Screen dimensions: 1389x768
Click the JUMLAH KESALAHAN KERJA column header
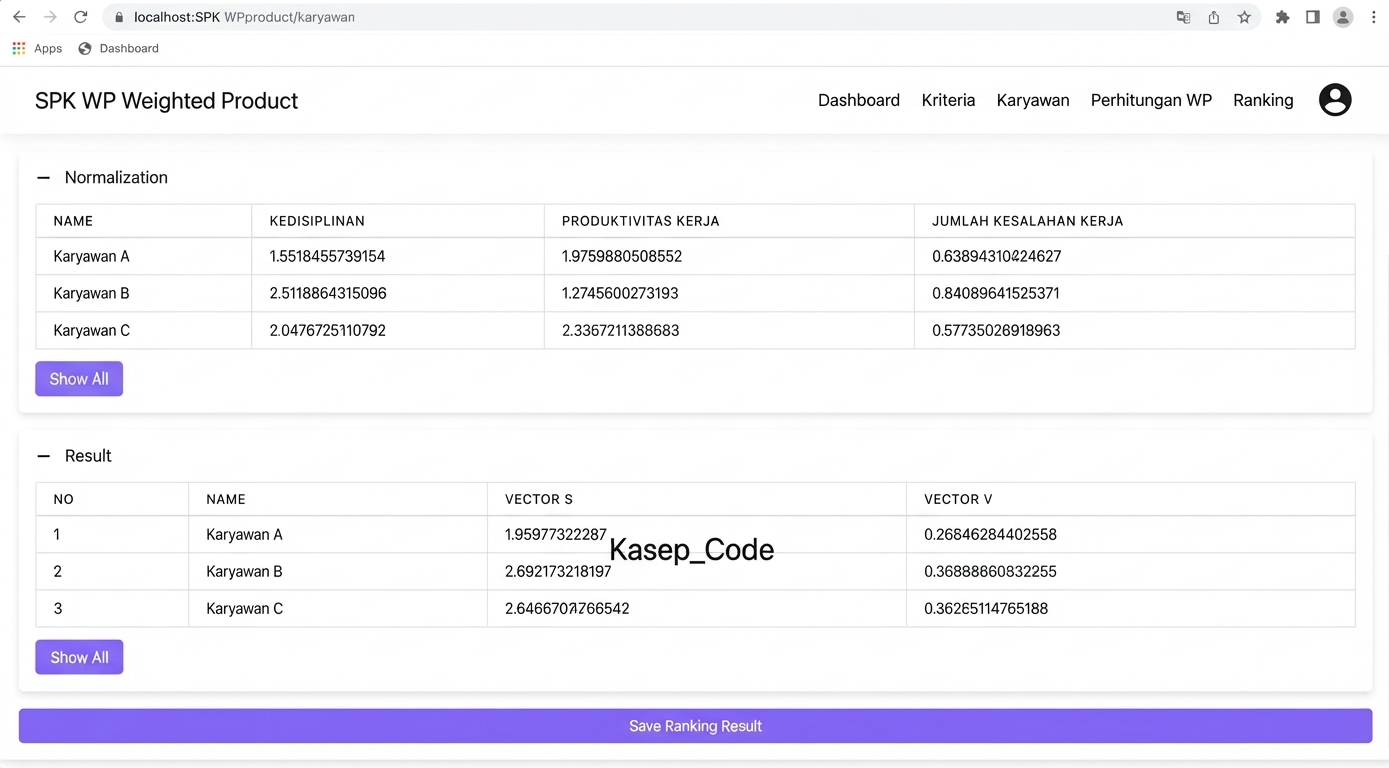coord(1027,221)
